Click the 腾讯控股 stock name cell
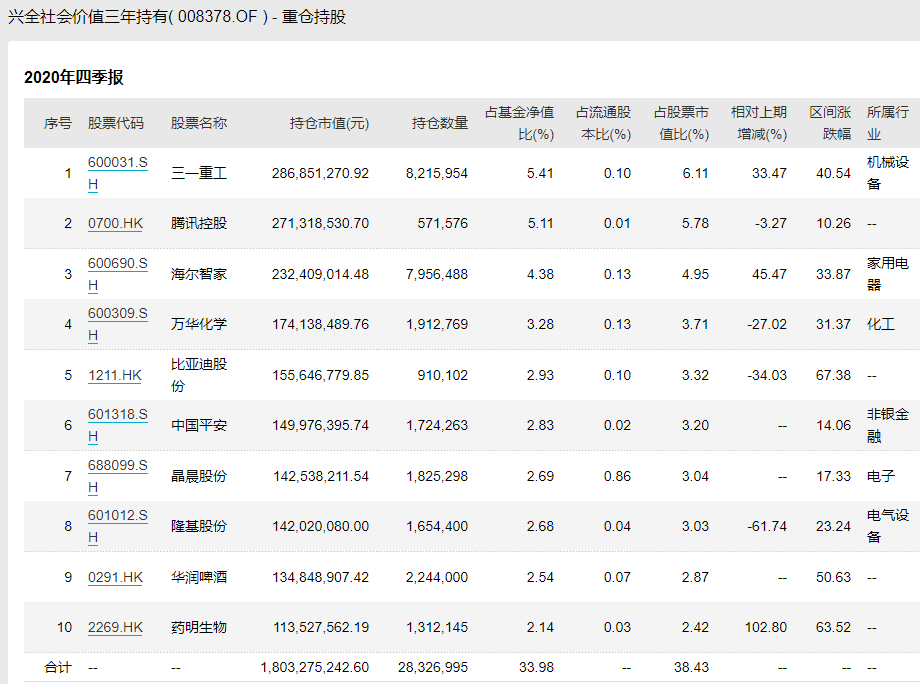Screen dimensions: 920x684 [199, 224]
